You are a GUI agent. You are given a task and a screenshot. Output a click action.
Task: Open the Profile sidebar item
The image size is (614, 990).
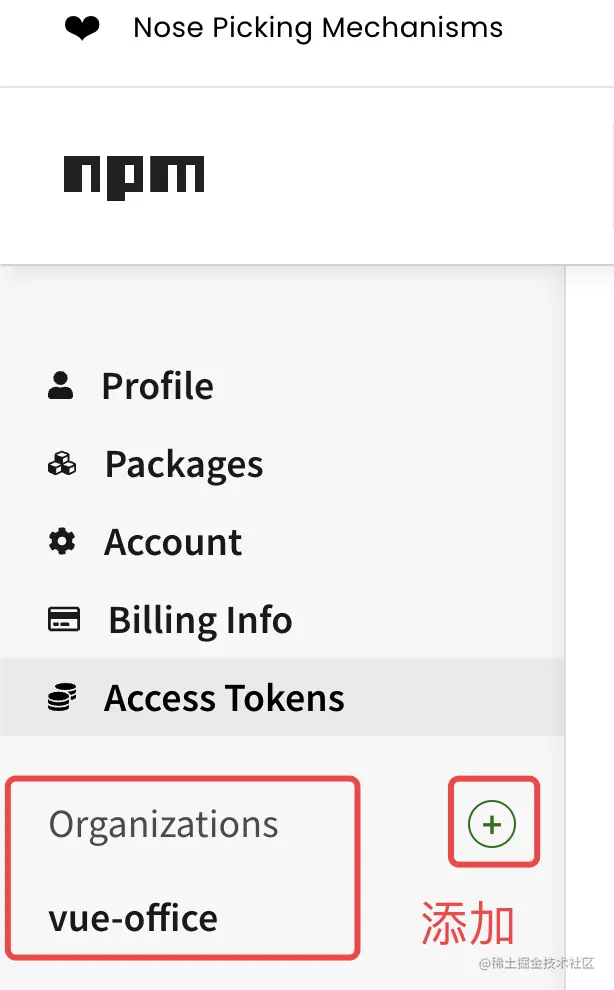157,386
